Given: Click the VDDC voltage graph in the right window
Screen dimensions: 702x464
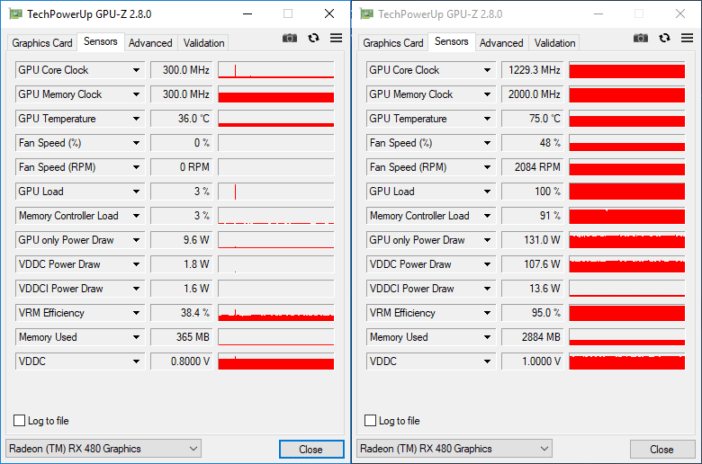Looking at the screenshot, I should point(627,361).
